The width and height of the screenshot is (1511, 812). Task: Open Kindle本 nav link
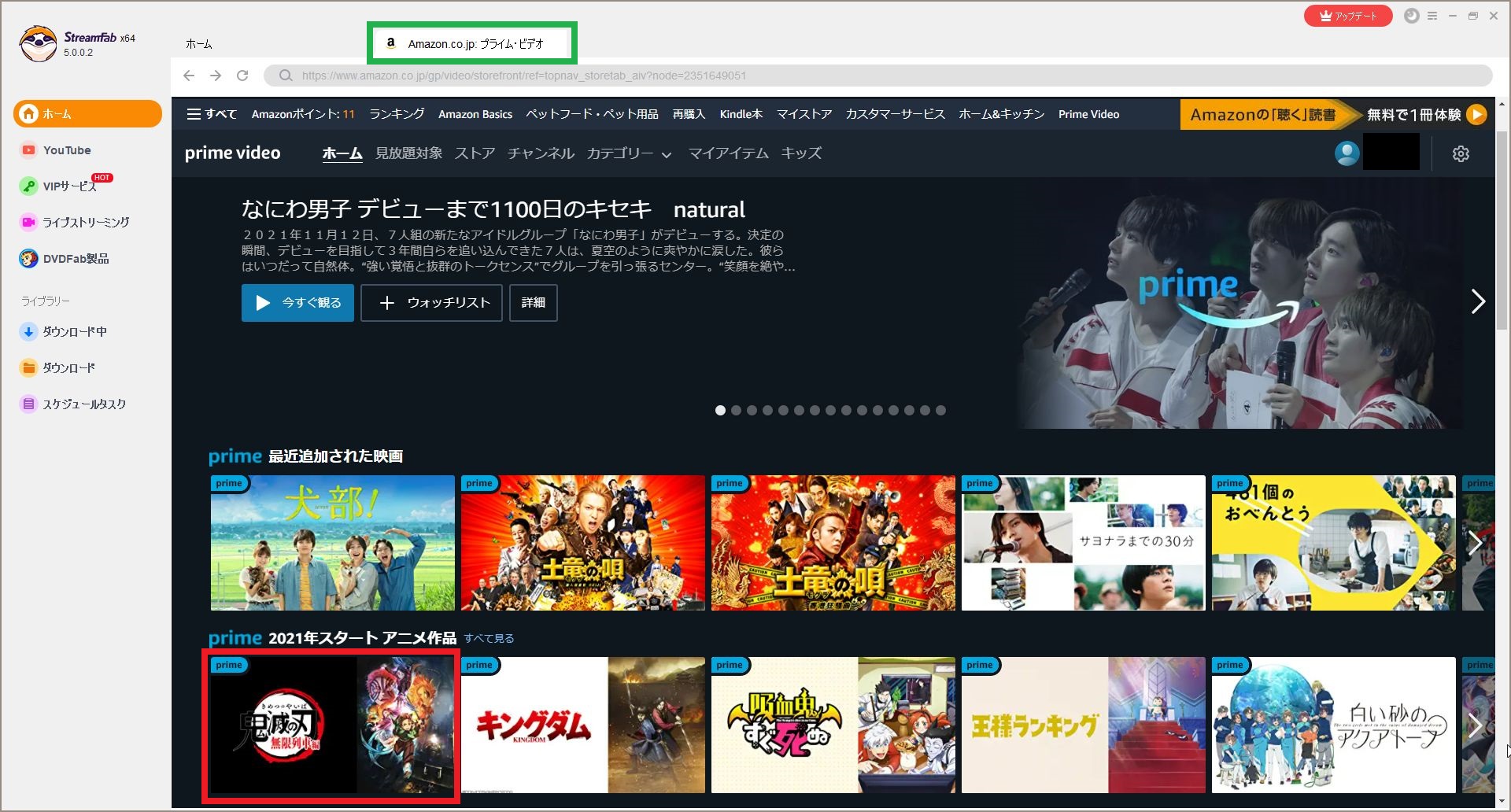point(741,114)
